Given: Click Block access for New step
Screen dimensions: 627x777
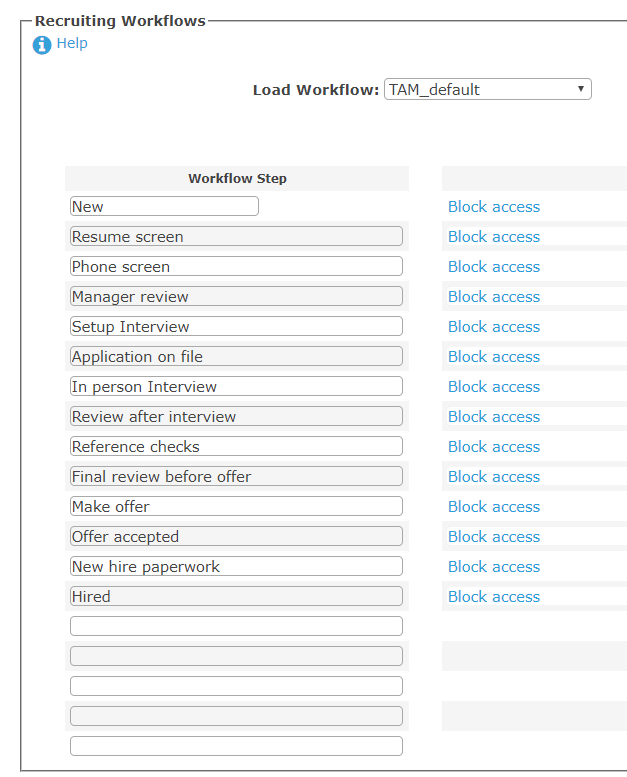Looking at the screenshot, I should click(x=494, y=207).
